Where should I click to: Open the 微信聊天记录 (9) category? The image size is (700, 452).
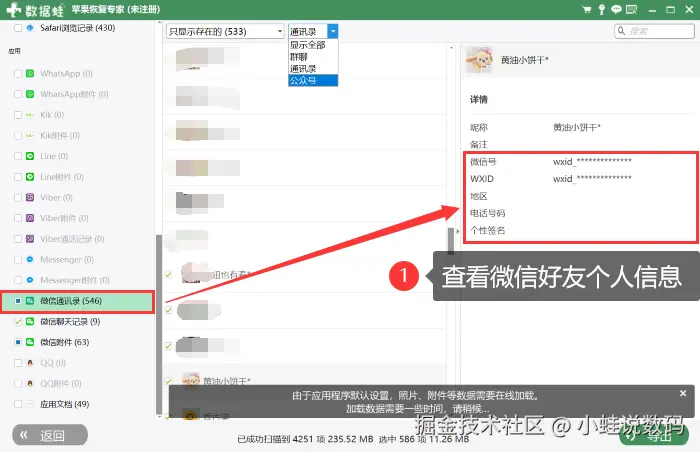coord(70,322)
